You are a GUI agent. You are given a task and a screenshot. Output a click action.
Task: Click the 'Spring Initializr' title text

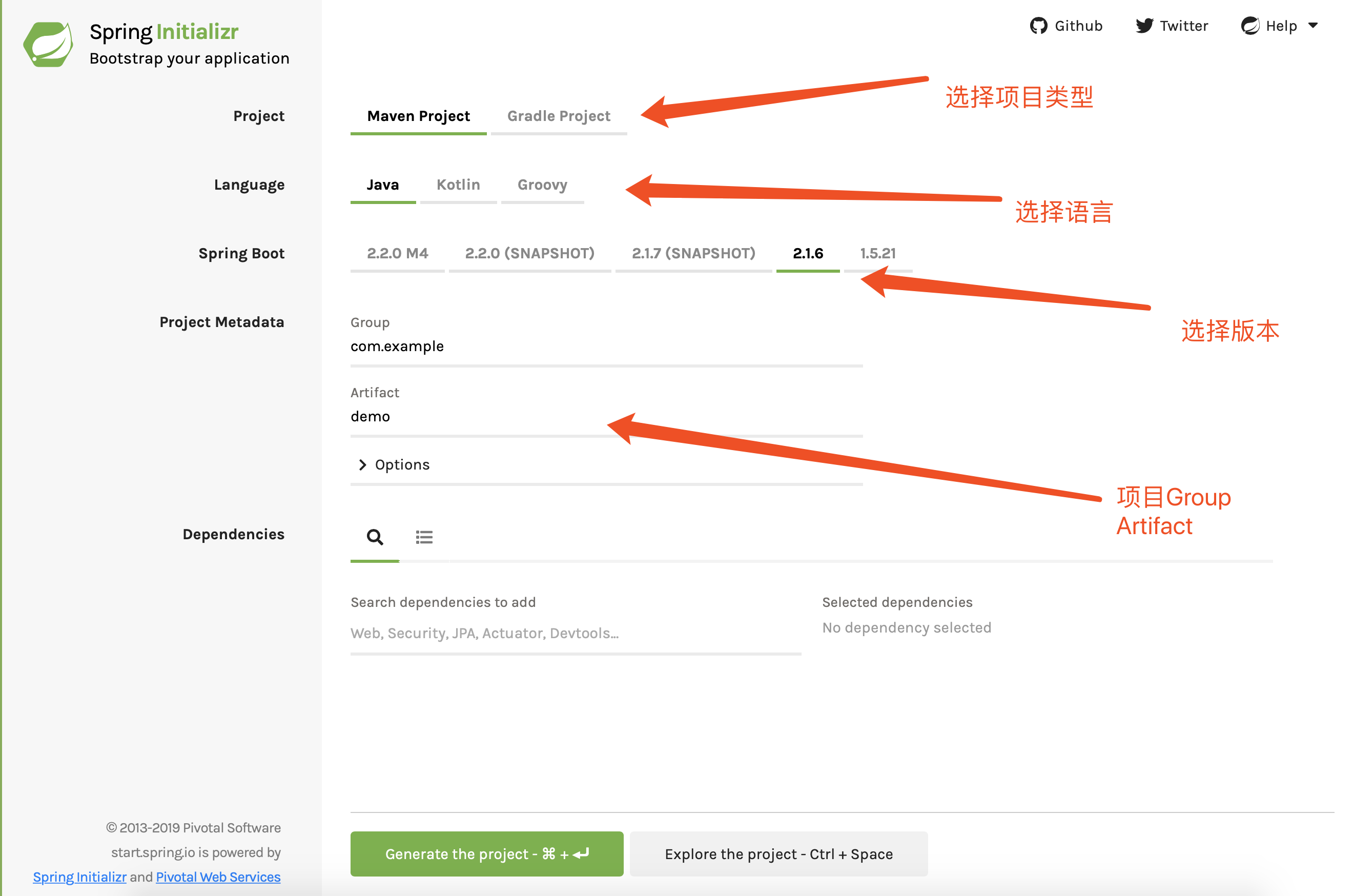pos(164,32)
